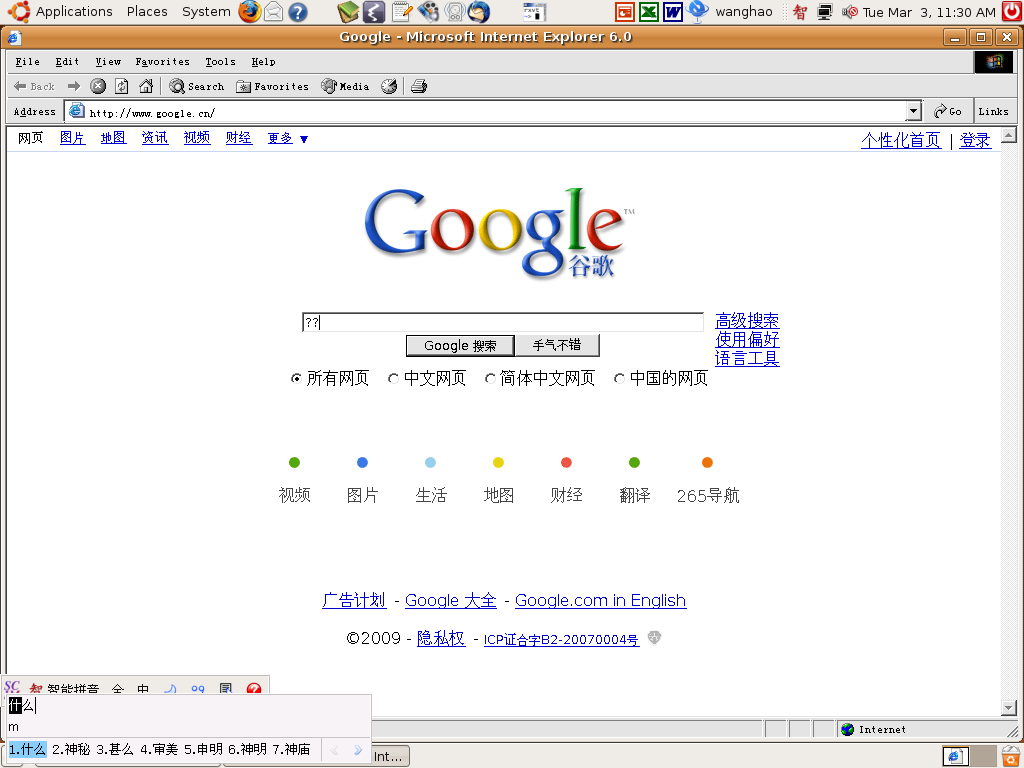The image size is (1024, 768).
Task: Open the System menu
Action: (x=206, y=12)
